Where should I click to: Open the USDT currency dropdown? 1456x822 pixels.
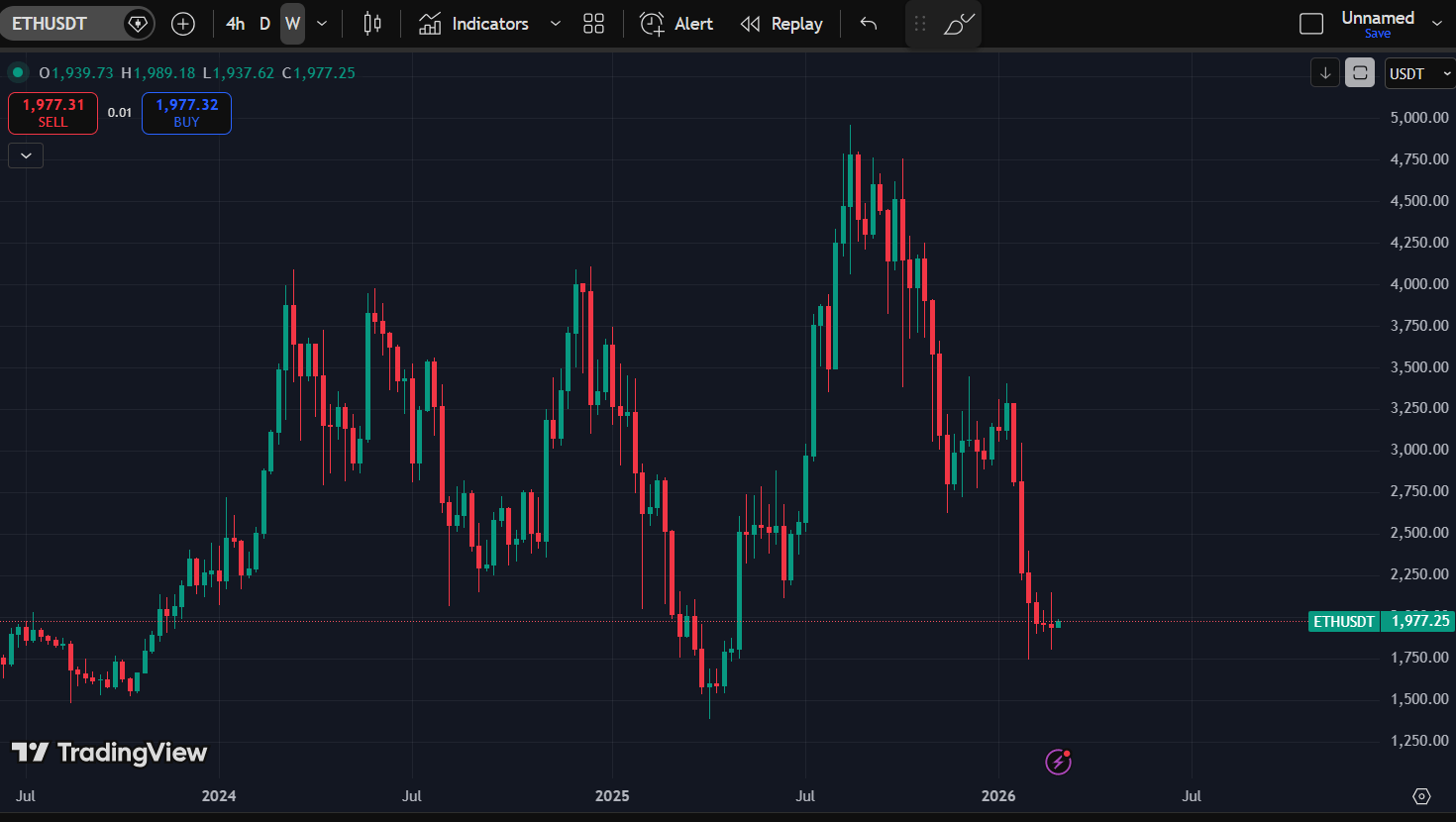[1419, 73]
